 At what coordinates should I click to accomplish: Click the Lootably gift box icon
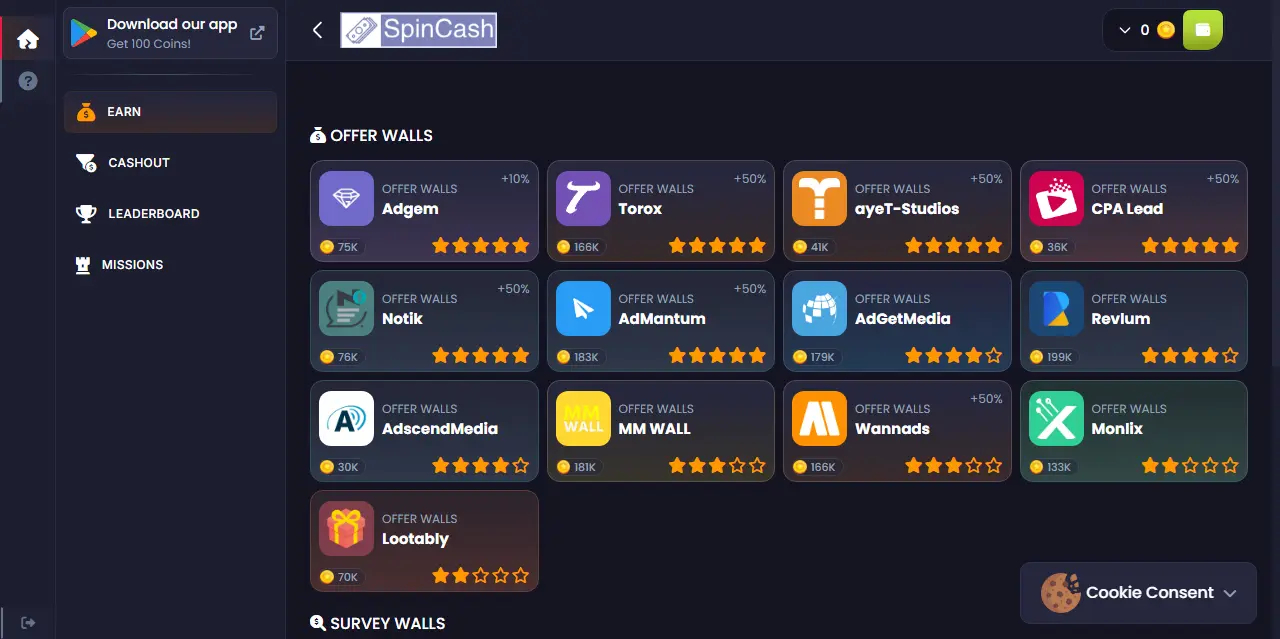(x=346, y=528)
